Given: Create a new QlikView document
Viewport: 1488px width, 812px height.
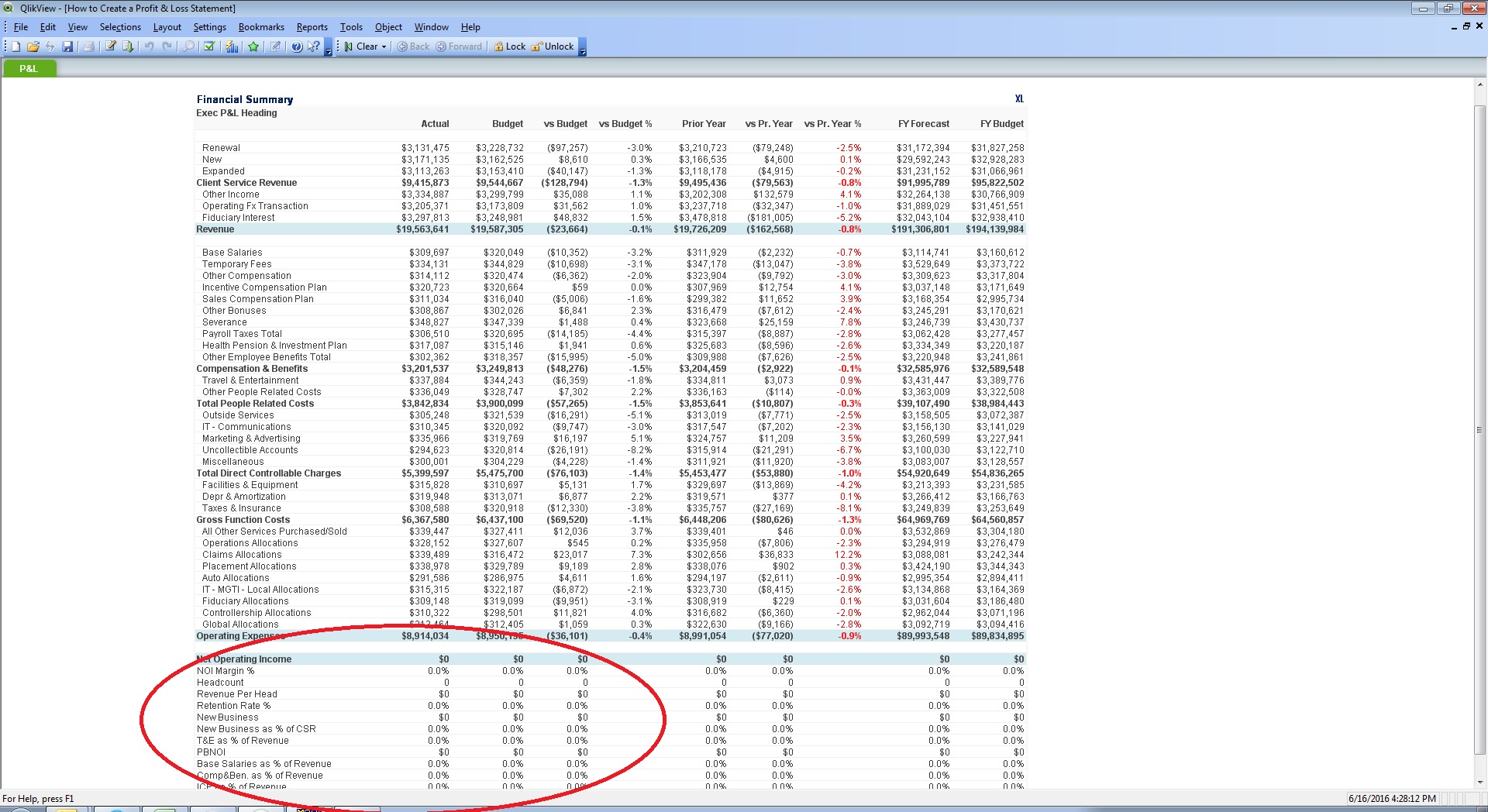Looking at the screenshot, I should [15, 46].
